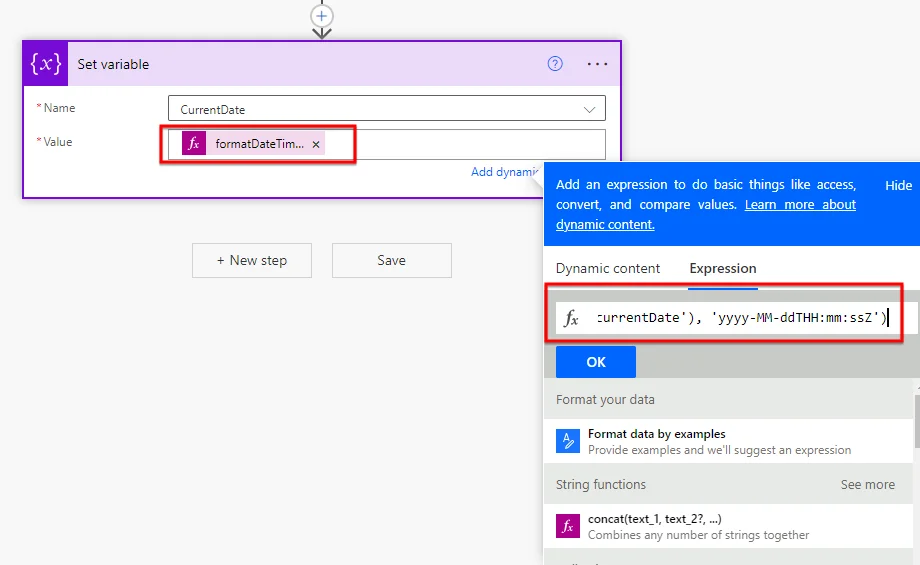Image resolution: width=920 pixels, height=565 pixels.
Task: Expand String functions with See more
Action: click(x=867, y=485)
